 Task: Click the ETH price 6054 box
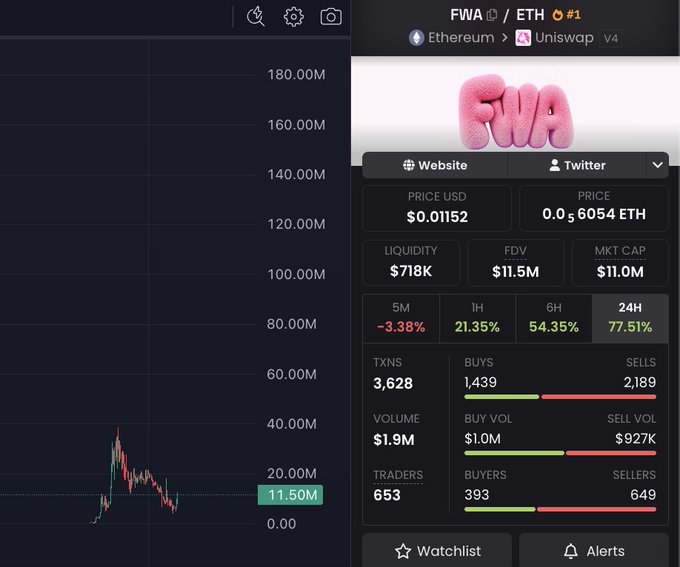click(x=594, y=208)
